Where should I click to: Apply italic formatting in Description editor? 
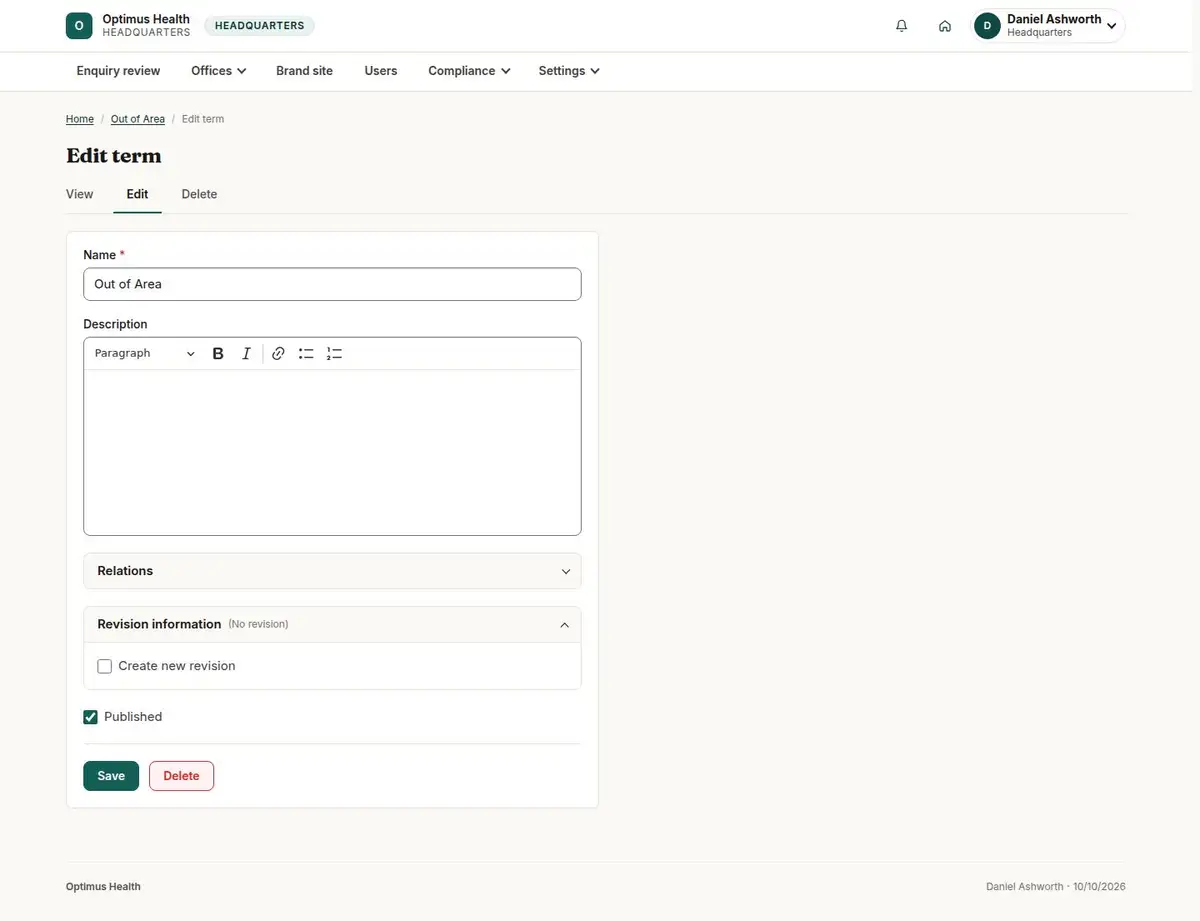coord(246,354)
